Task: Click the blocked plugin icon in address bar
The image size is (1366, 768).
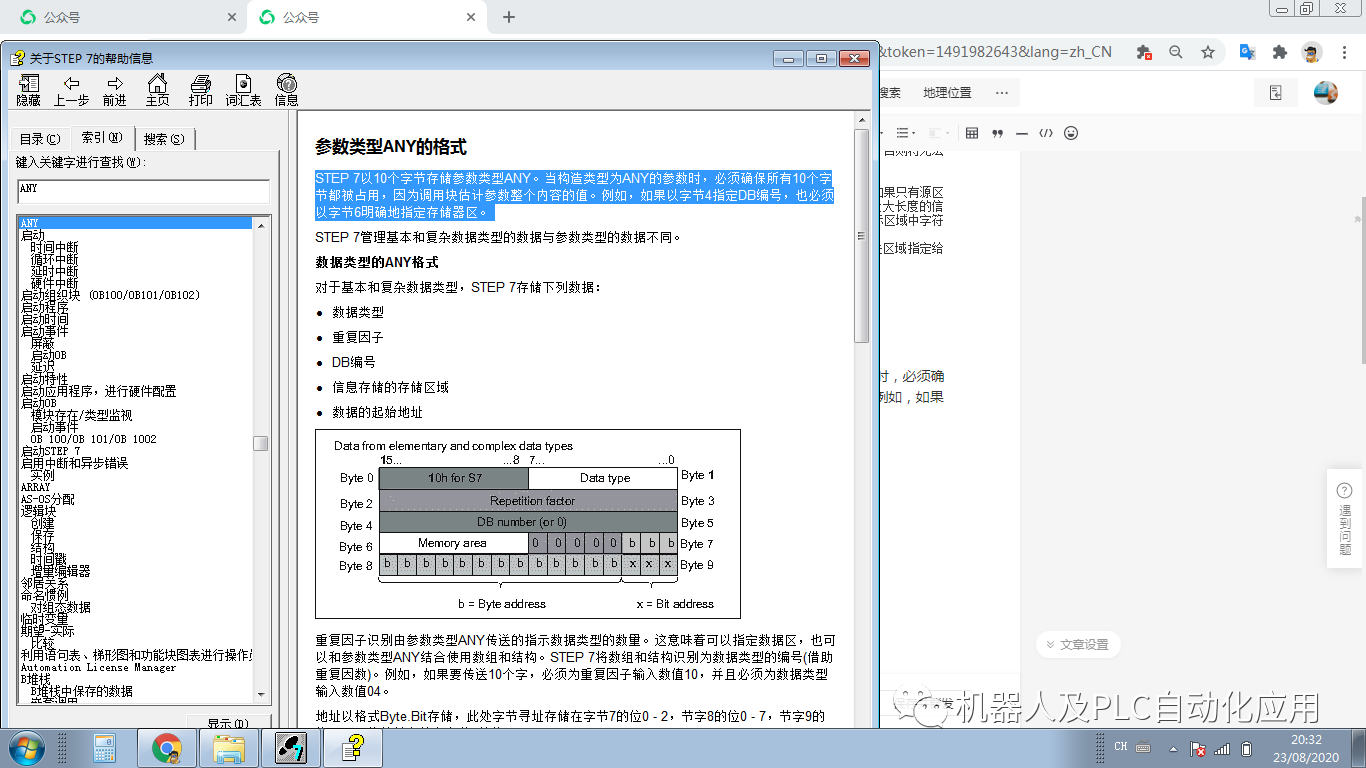Action: [1144, 52]
